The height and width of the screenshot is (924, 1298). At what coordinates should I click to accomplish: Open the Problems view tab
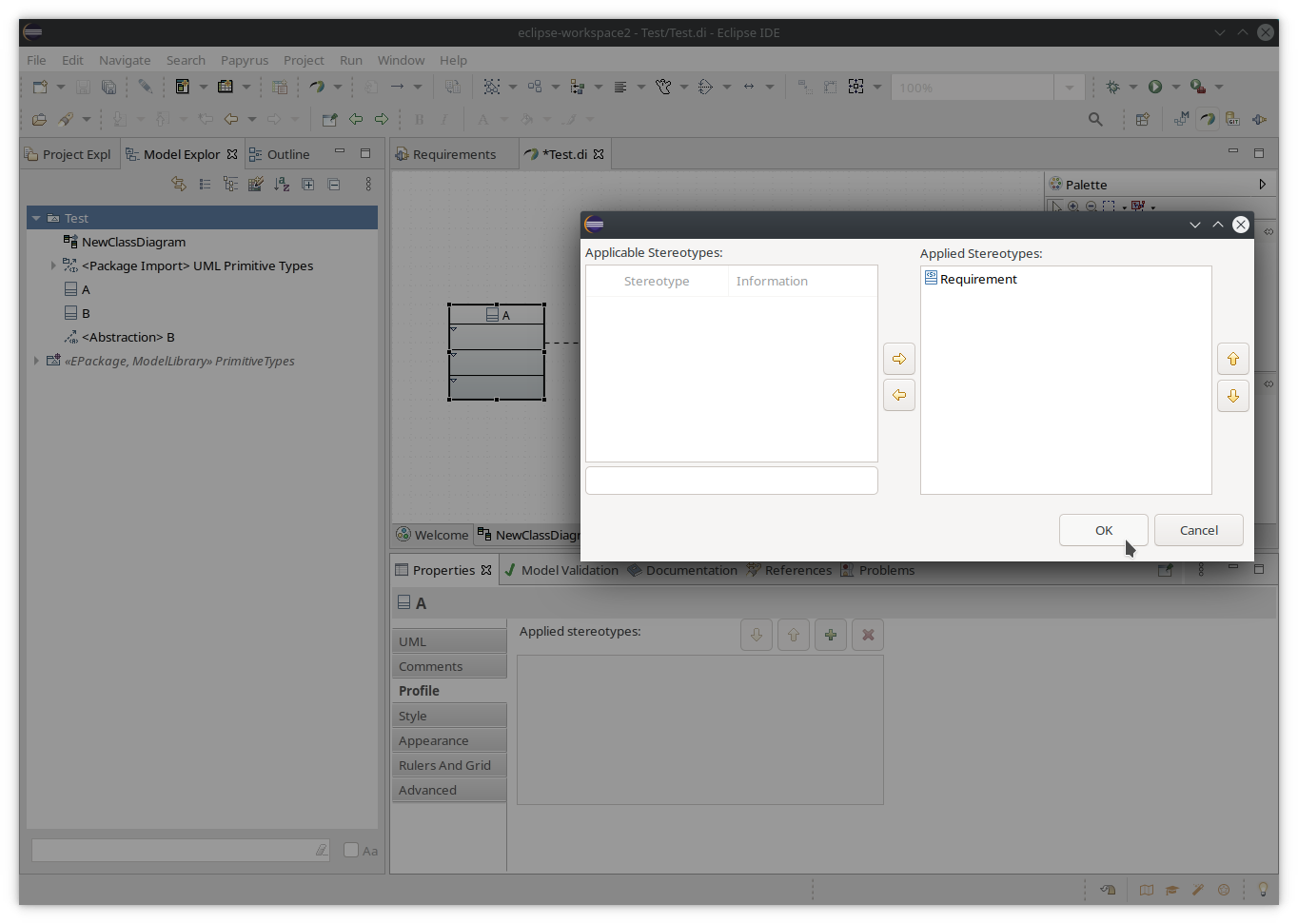pyautogui.click(x=877, y=570)
